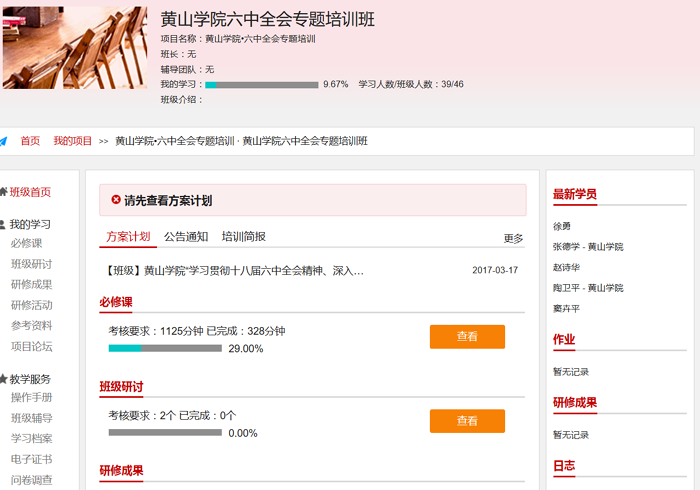
Task: Open 更多 link for more notices
Action: (513, 239)
